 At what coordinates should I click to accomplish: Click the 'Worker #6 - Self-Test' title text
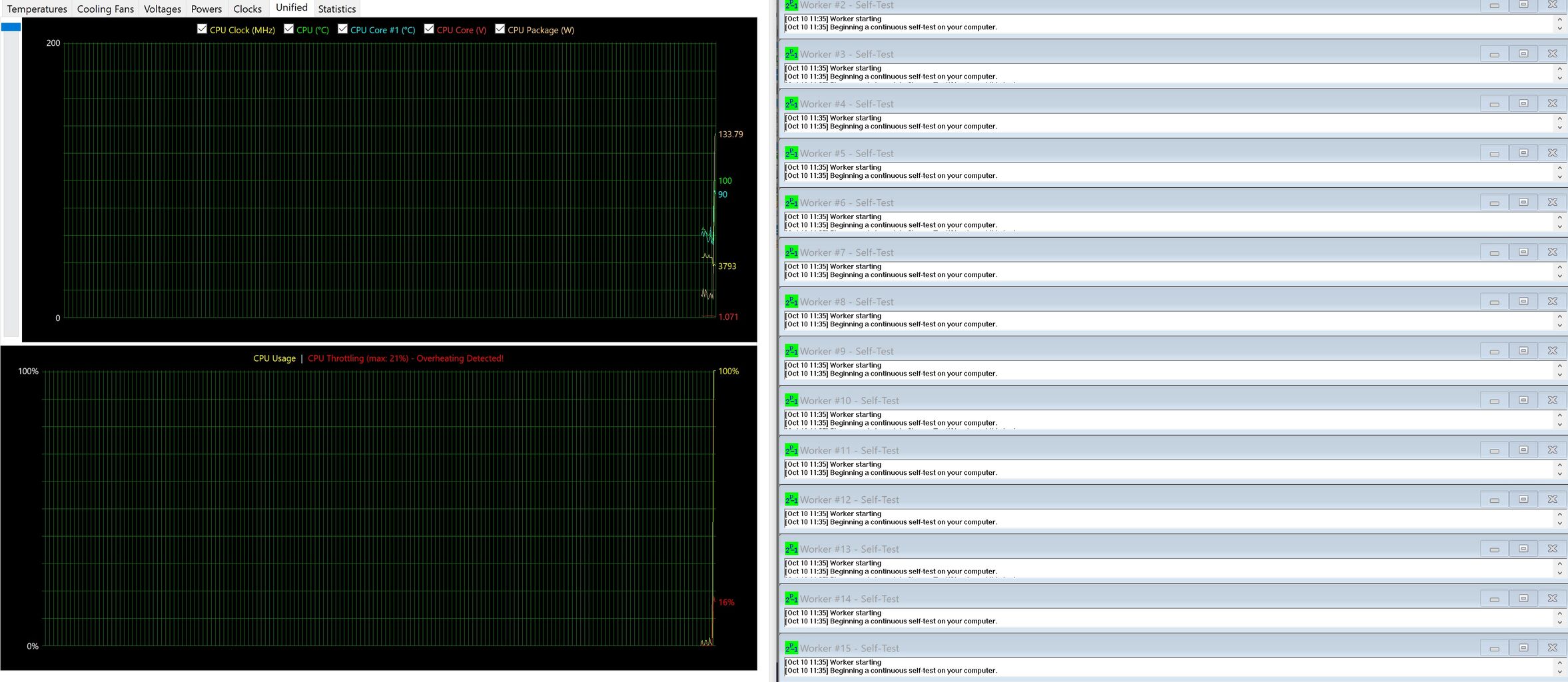click(x=847, y=202)
